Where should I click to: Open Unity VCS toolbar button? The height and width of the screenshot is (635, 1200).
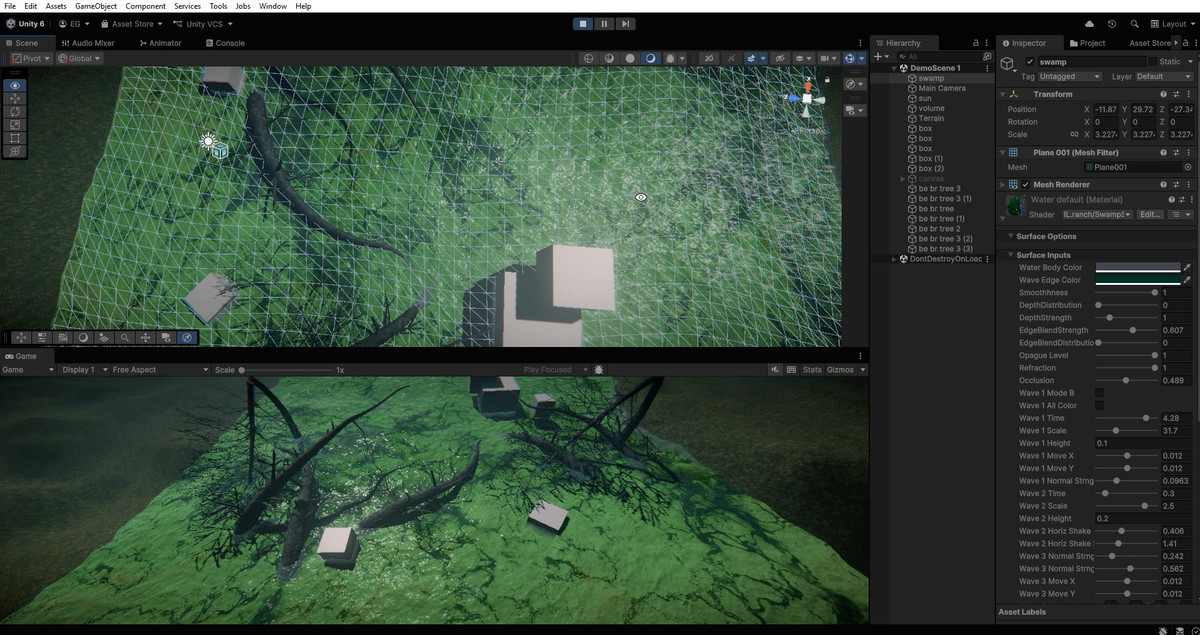pyautogui.click(x=203, y=24)
